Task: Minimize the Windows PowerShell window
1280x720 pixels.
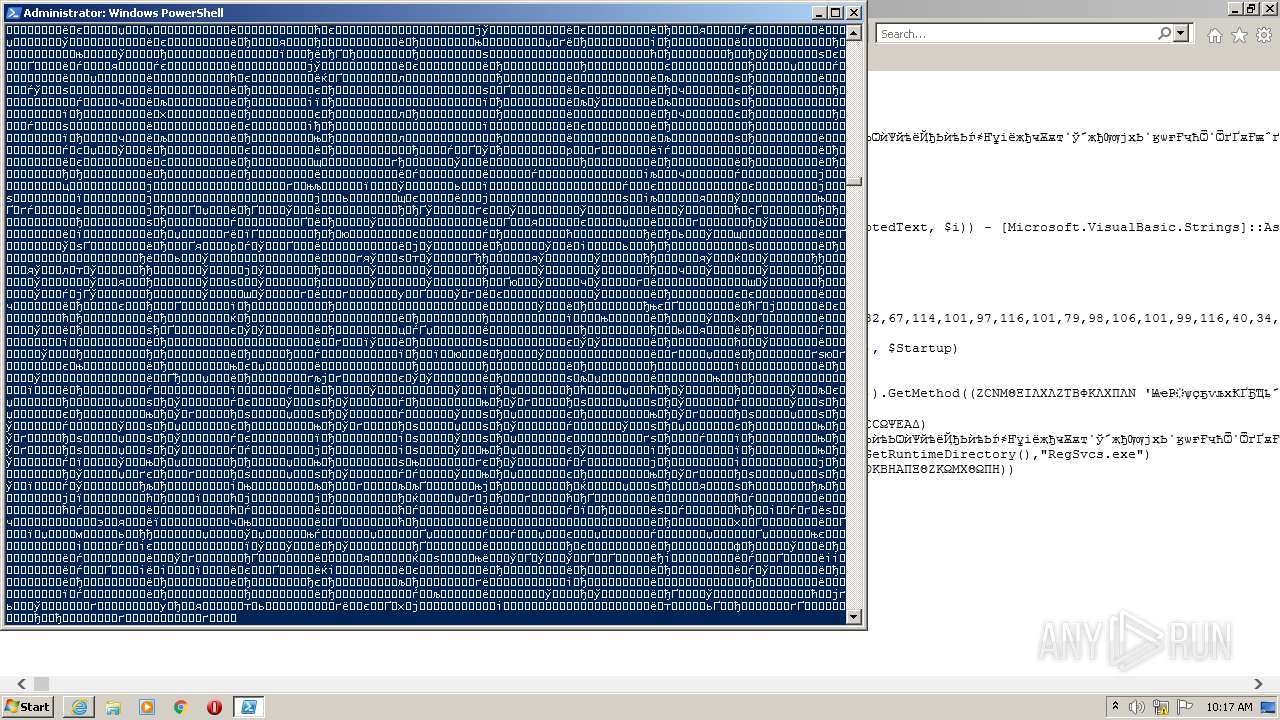Action: (819, 13)
